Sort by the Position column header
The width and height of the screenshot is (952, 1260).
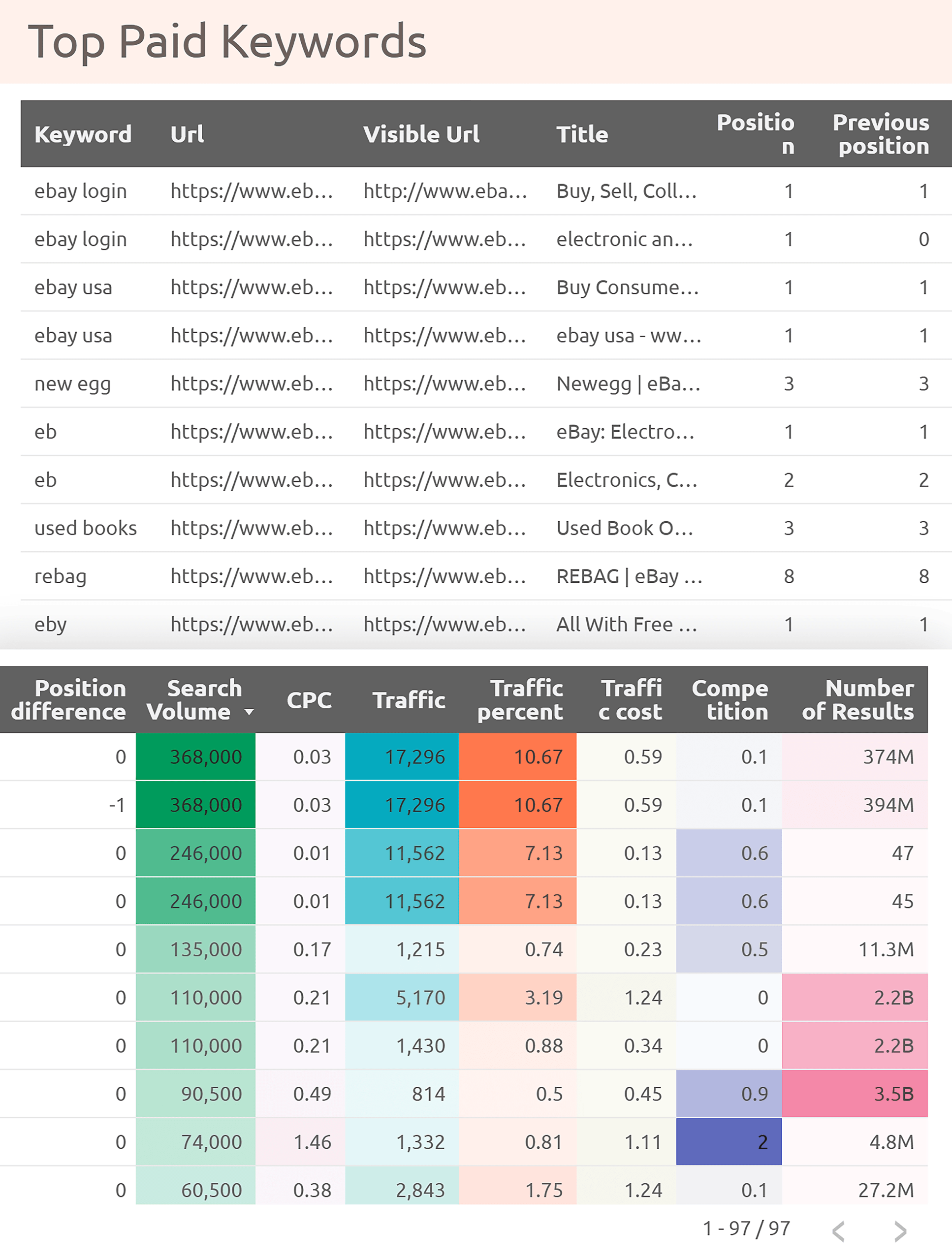coord(756,134)
